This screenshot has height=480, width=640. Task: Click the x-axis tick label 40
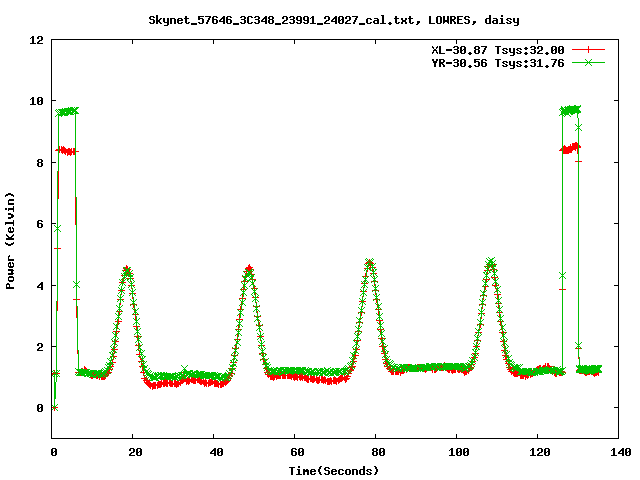pyautogui.click(x=216, y=452)
